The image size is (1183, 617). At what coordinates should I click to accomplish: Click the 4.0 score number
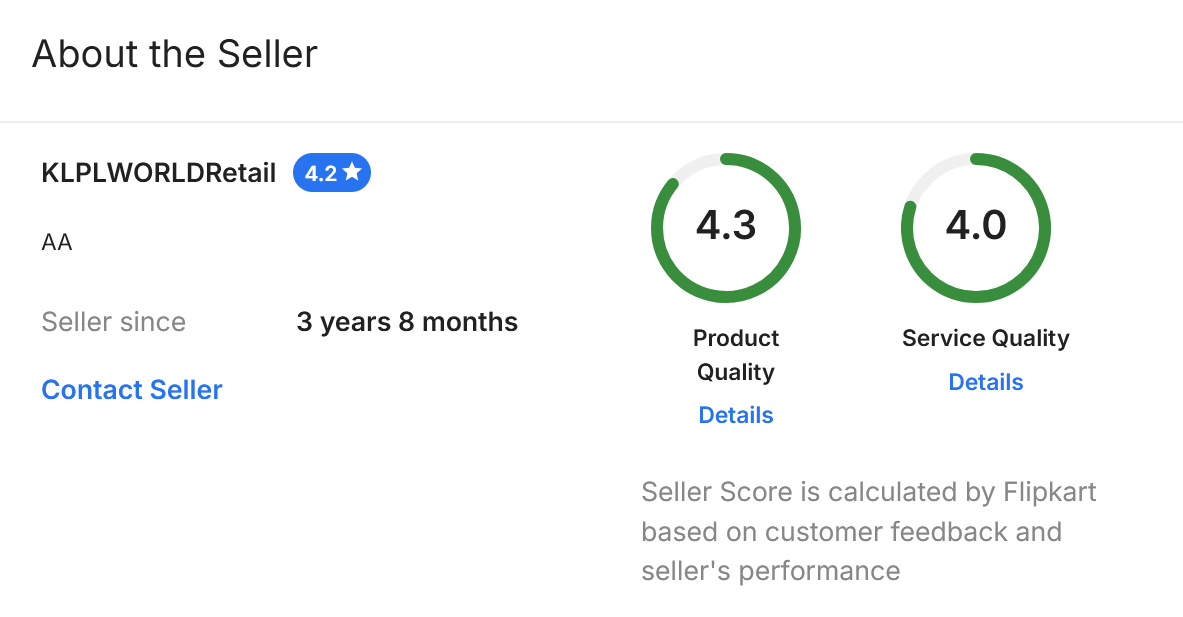coord(976,226)
